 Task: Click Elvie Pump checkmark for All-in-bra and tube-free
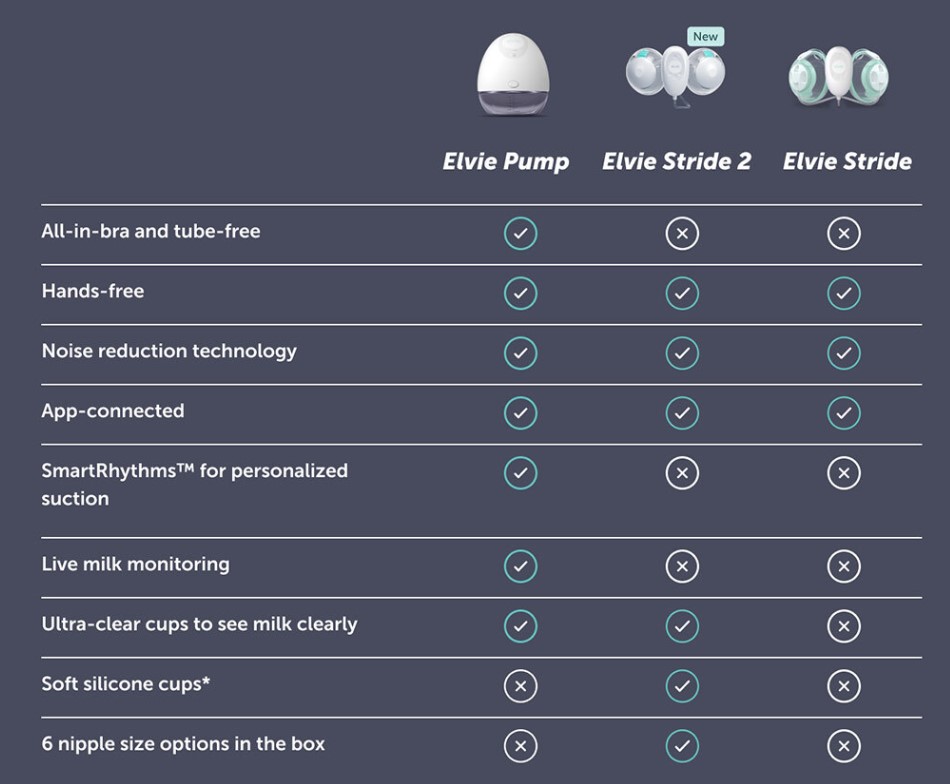click(520, 234)
